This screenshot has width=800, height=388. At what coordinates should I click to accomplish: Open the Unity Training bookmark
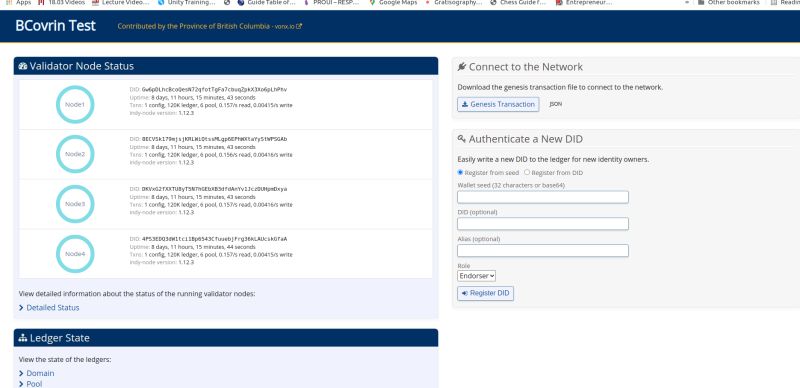point(187,3)
